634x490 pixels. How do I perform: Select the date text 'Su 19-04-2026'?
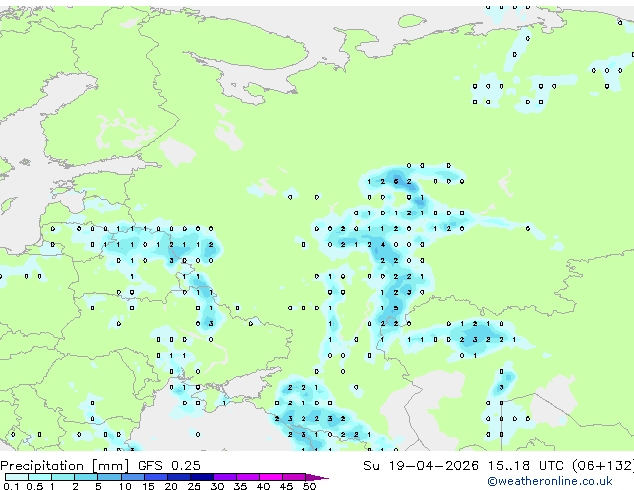(421, 466)
